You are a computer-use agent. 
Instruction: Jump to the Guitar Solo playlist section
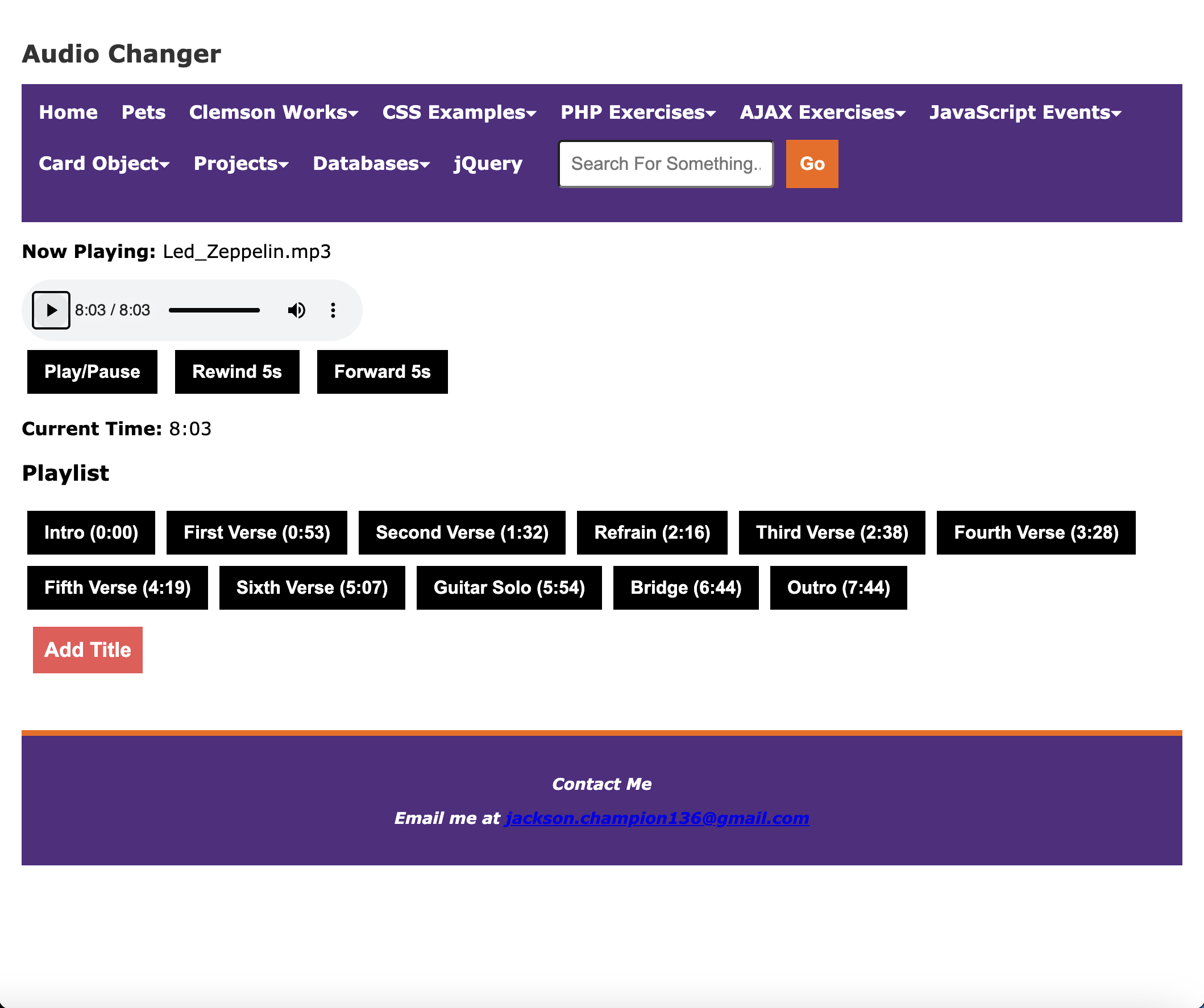coord(509,588)
